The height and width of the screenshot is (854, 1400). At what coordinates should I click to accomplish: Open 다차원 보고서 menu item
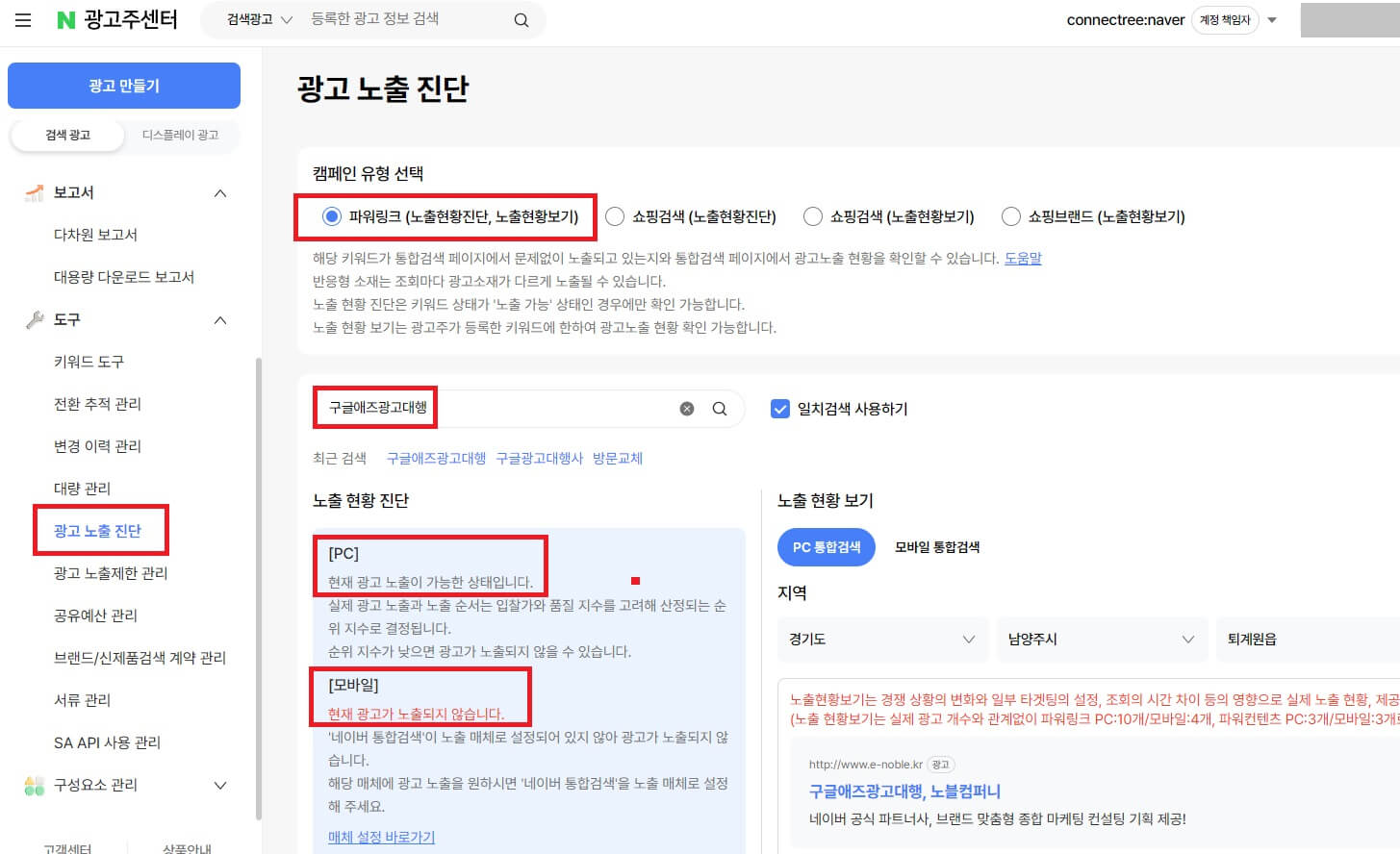(x=95, y=235)
